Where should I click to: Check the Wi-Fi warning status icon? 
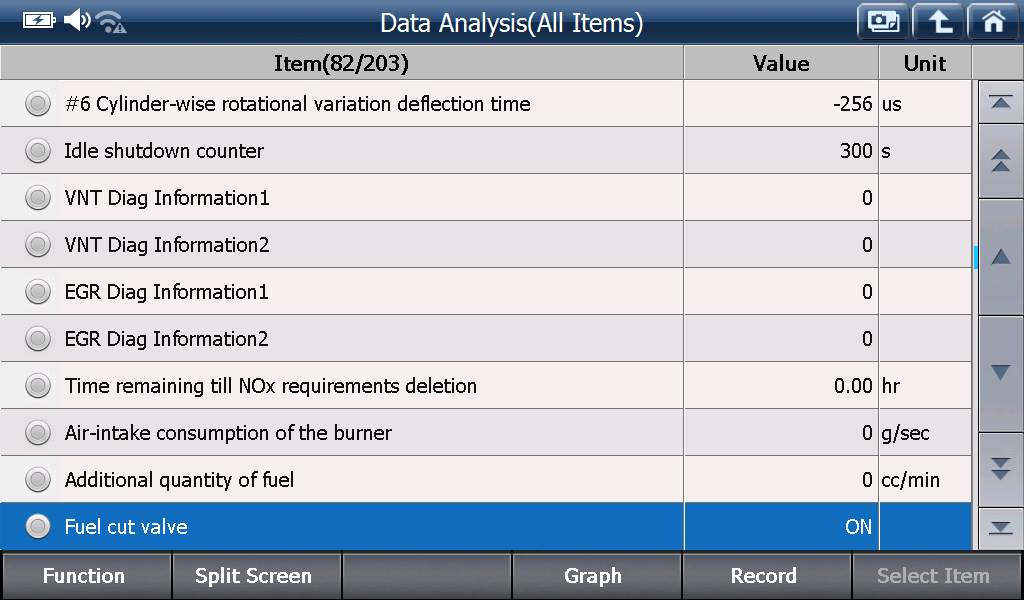[112, 22]
